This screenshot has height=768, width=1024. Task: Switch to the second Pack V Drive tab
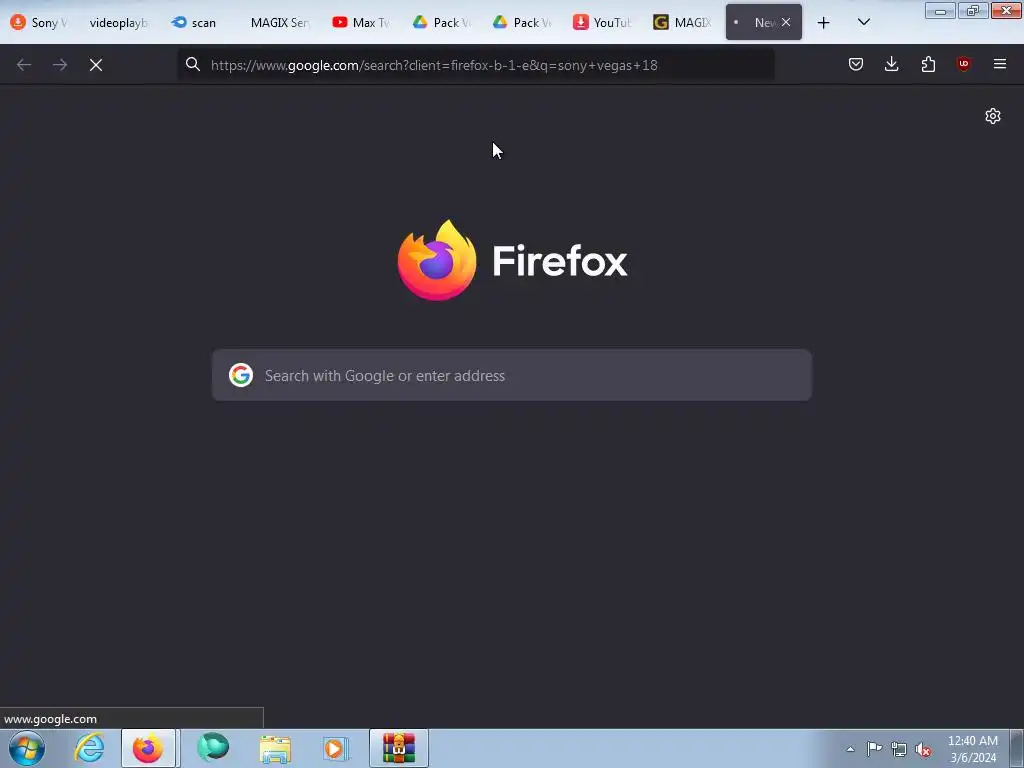point(522,23)
